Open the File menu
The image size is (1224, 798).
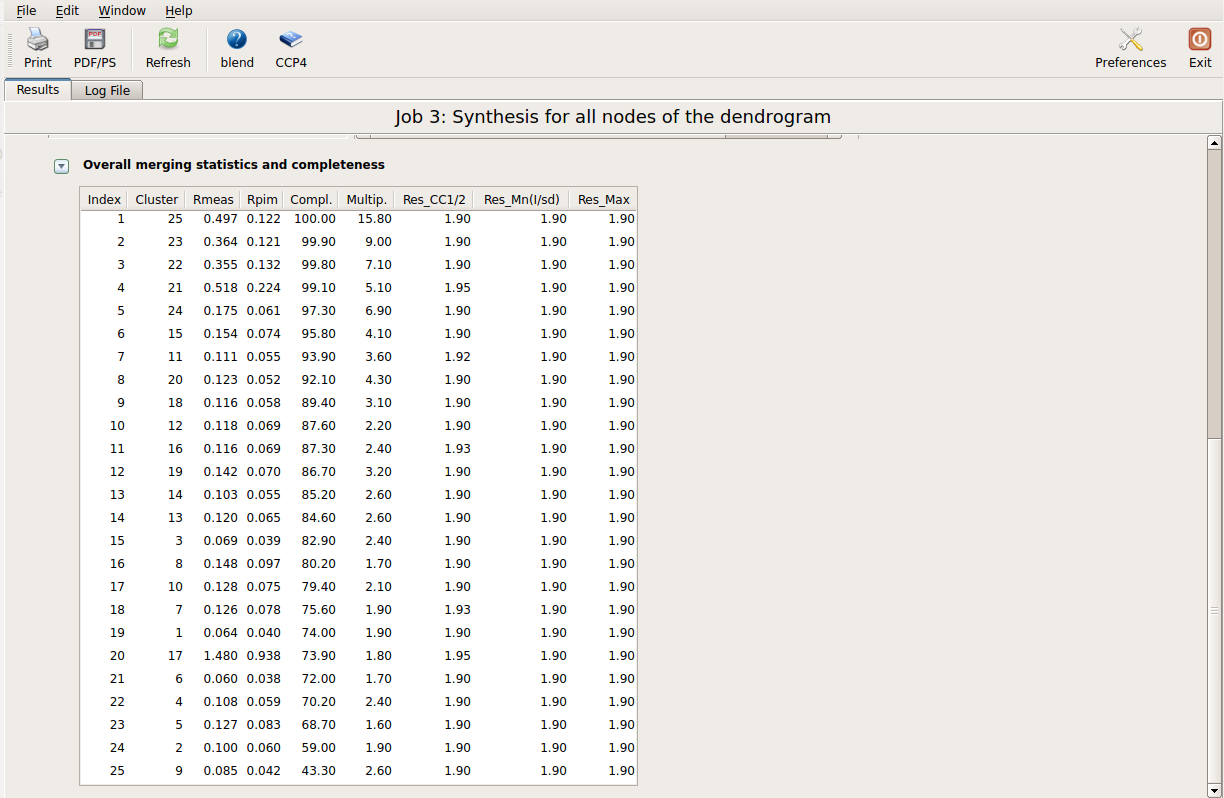pos(26,11)
